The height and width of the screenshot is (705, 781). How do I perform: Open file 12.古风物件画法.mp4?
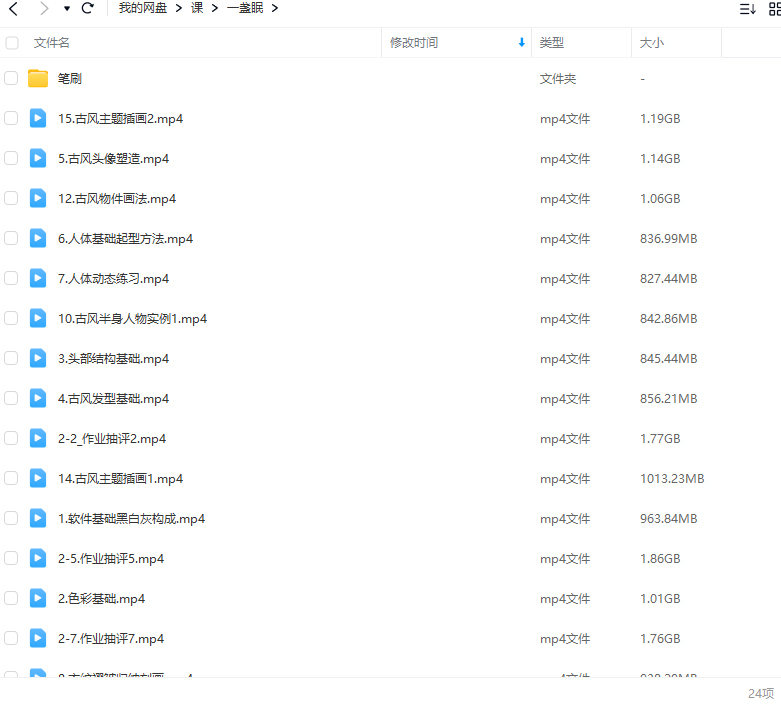[x=117, y=199]
